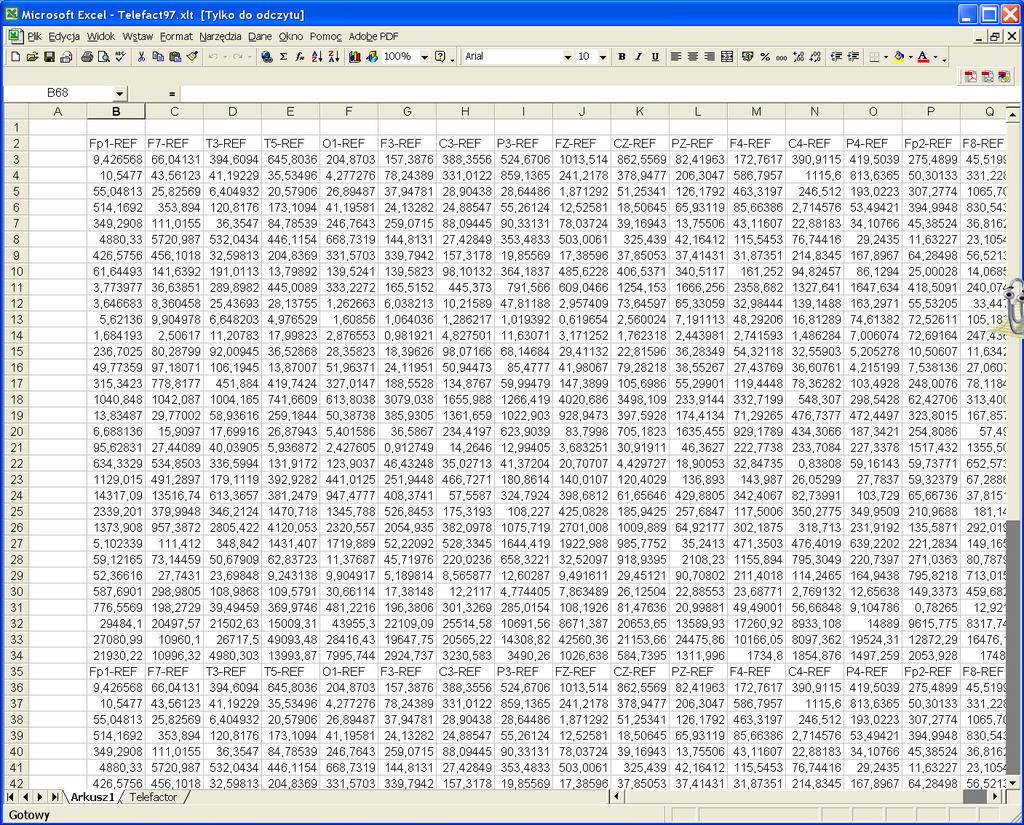This screenshot has width=1024, height=825.
Task: Switch to the Arkusz1 sheet tab
Action: [92, 797]
